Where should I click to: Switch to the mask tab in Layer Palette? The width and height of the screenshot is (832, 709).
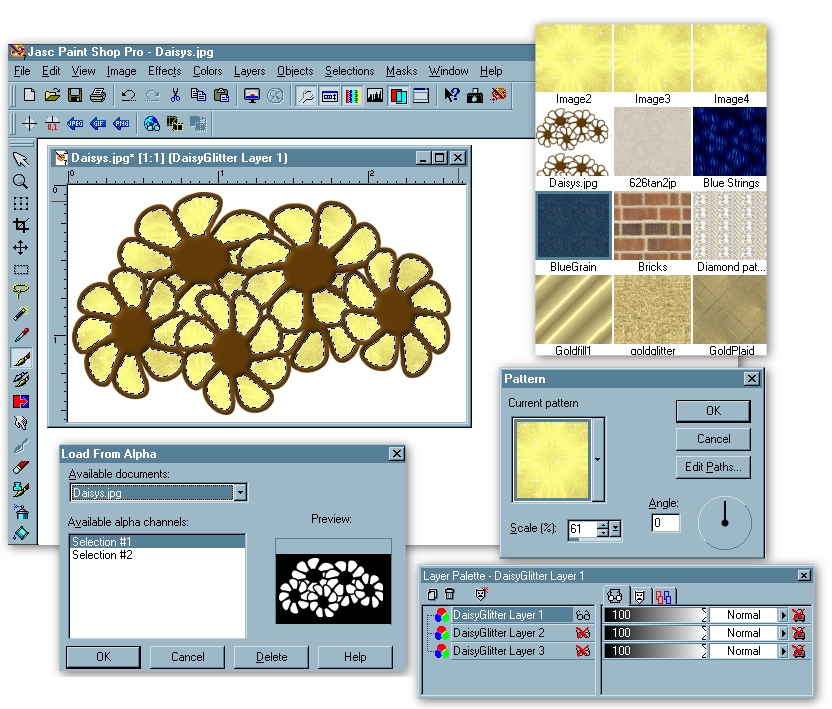639,596
